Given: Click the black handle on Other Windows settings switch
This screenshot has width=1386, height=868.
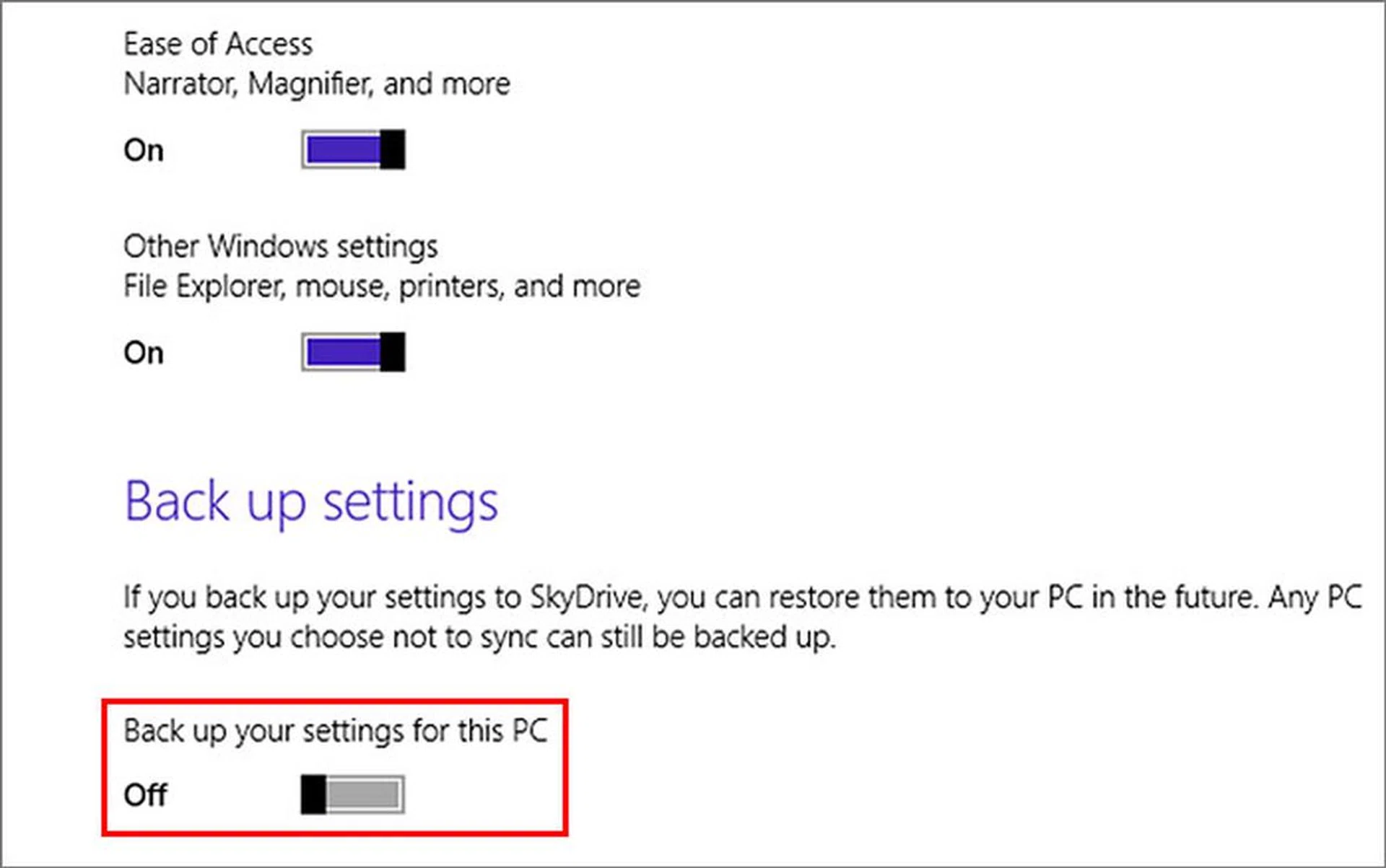Looking at the screenshot, I should point(393,352).
